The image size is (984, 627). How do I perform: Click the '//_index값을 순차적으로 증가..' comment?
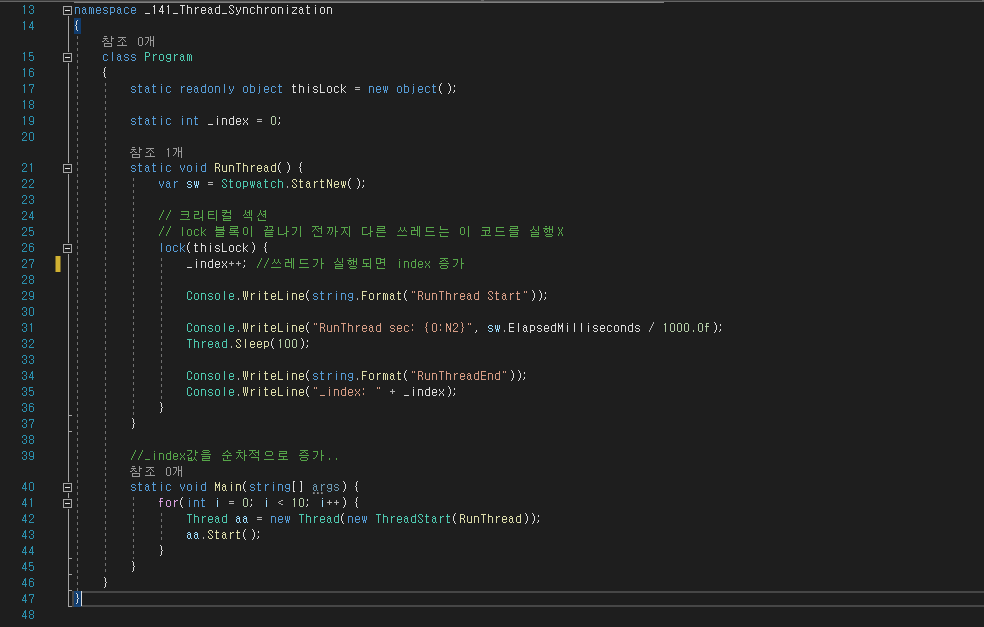[x=234, y=456]
